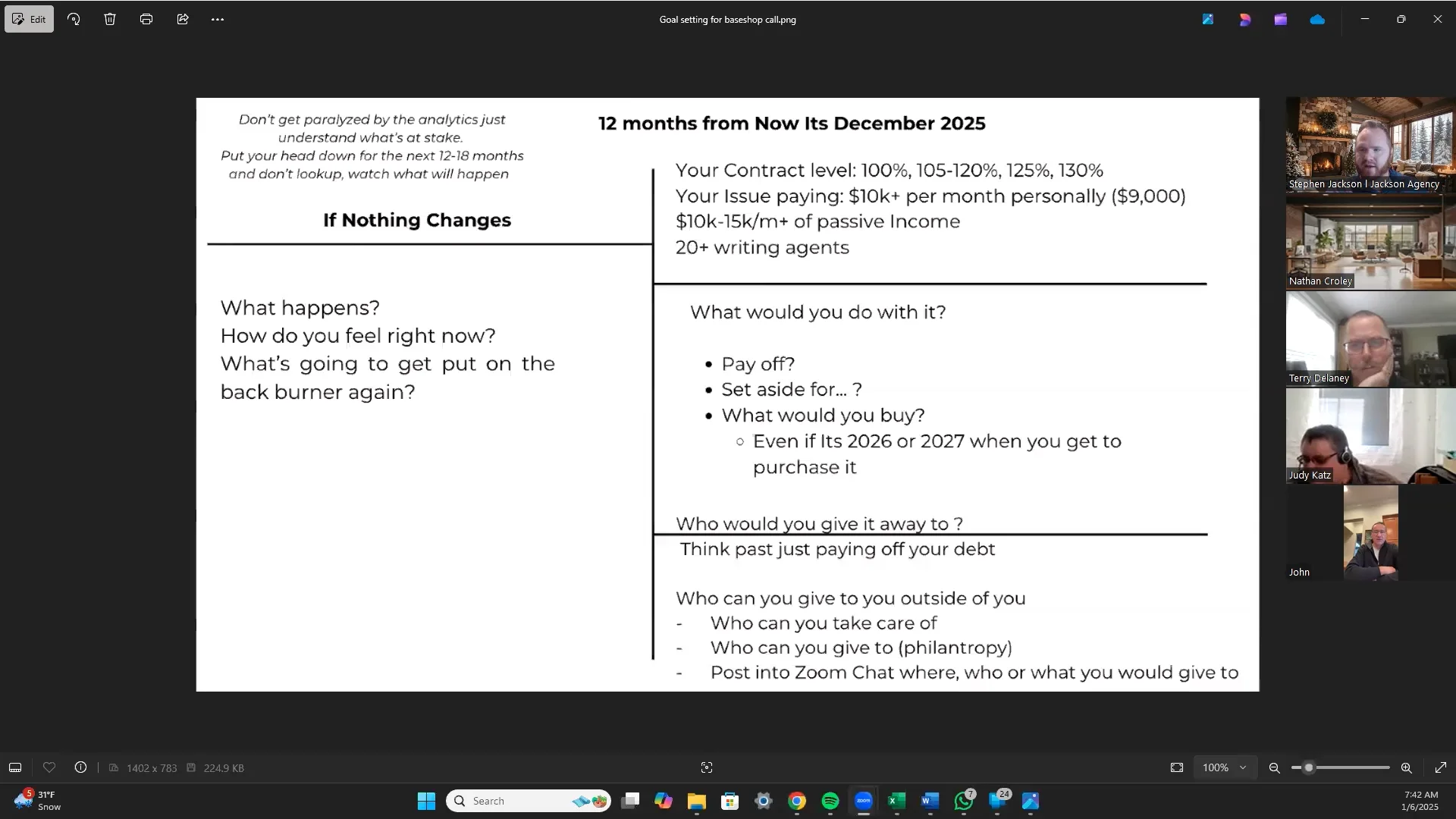Click the Edit image button

pyautogui.click(x=29, y=20)
